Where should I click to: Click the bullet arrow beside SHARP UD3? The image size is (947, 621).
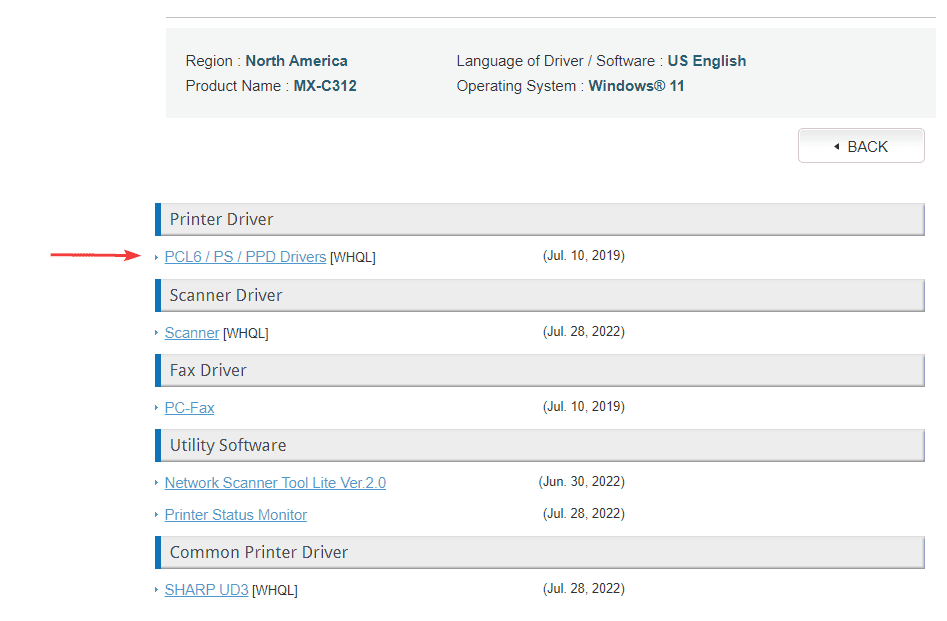tap(157, 590)
